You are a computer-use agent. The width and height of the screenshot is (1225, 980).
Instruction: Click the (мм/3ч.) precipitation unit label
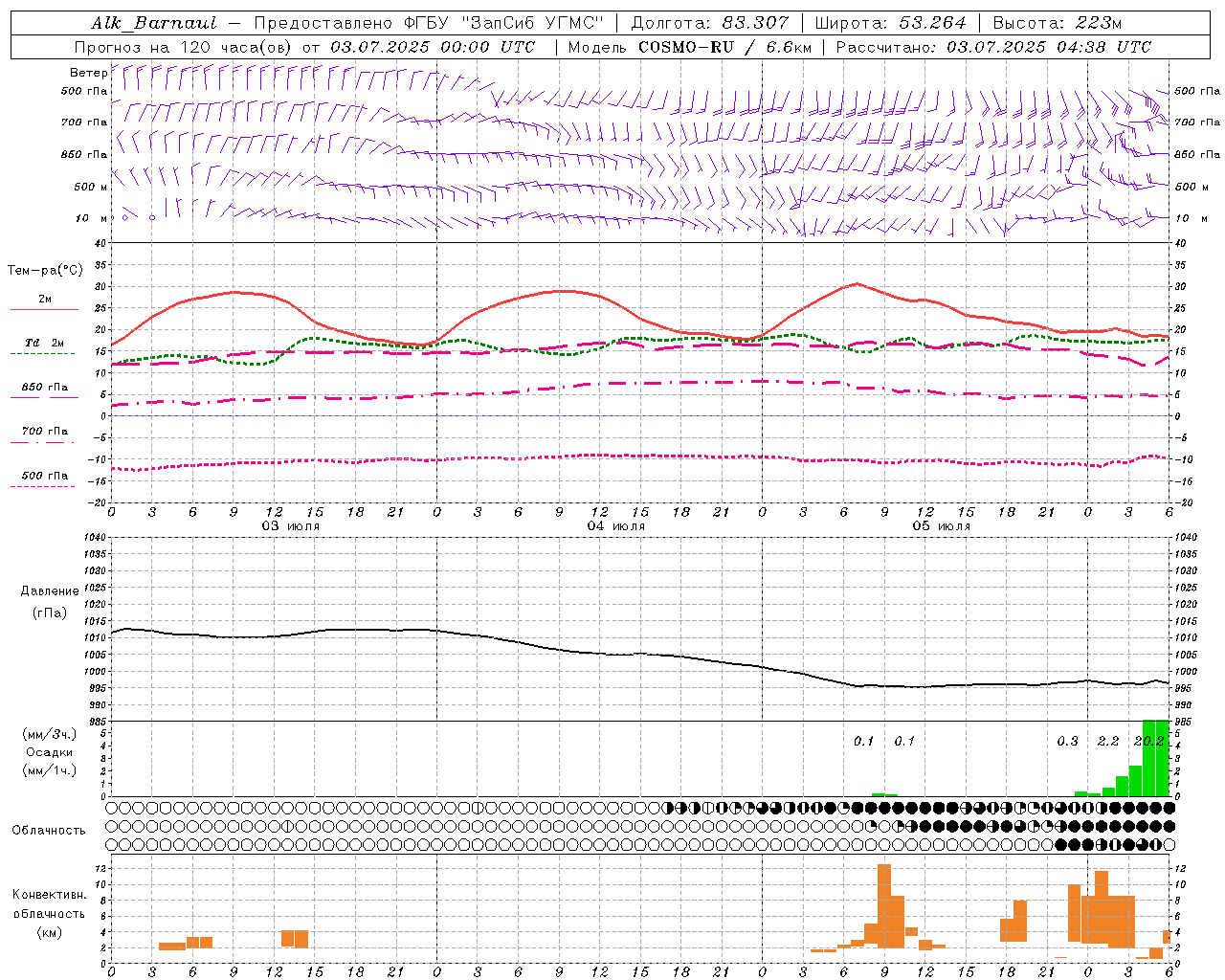click(50, 734)
